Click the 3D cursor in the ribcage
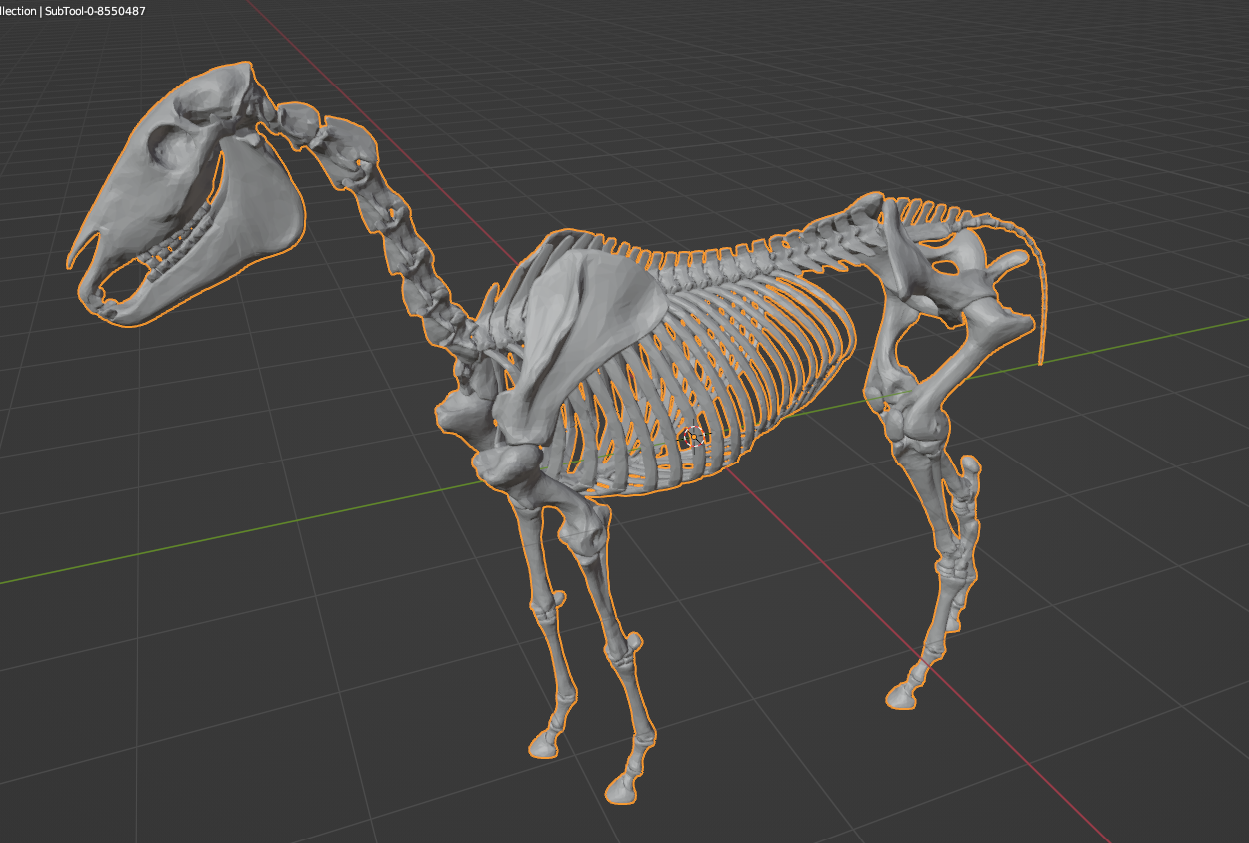Screen dimensions: 1249x843 coord(692,437)
